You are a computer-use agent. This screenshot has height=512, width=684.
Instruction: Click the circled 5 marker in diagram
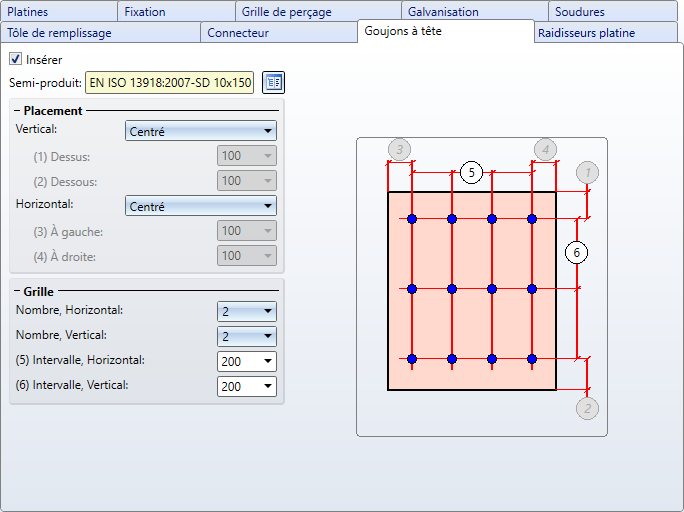pos(472,172)
